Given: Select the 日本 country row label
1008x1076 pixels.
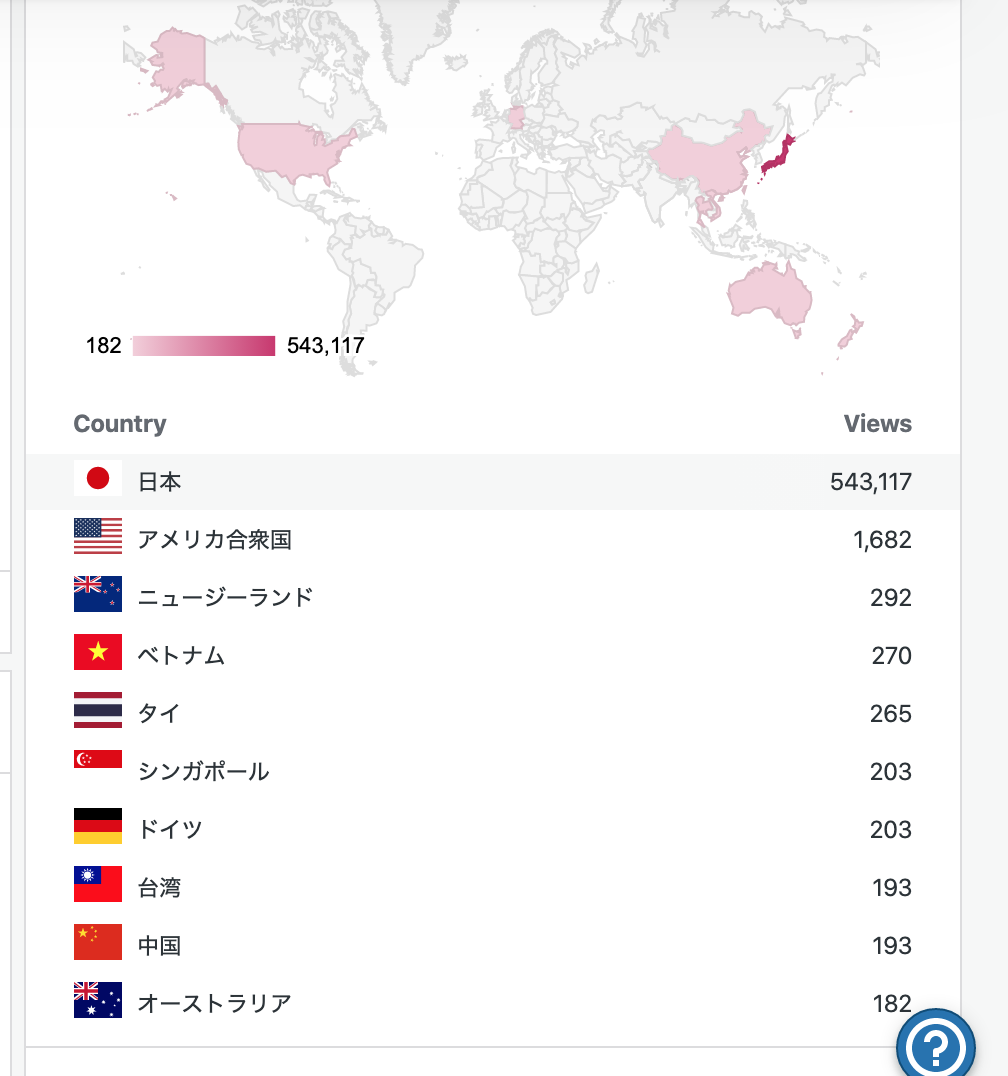Looking at the screenshot, I should (159, 482).
